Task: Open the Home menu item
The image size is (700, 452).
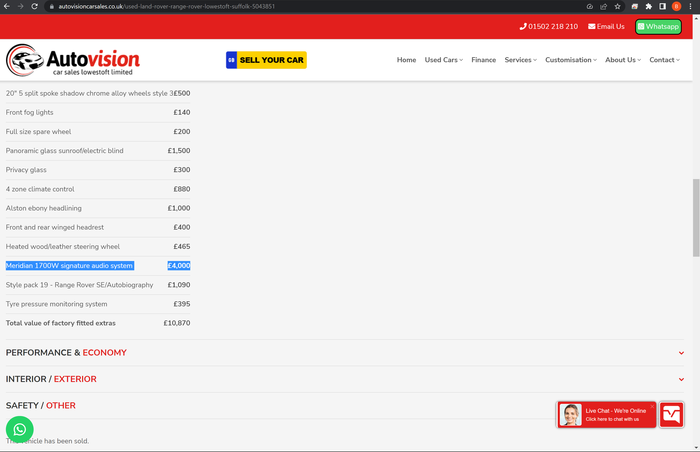Action: point(406,60)
